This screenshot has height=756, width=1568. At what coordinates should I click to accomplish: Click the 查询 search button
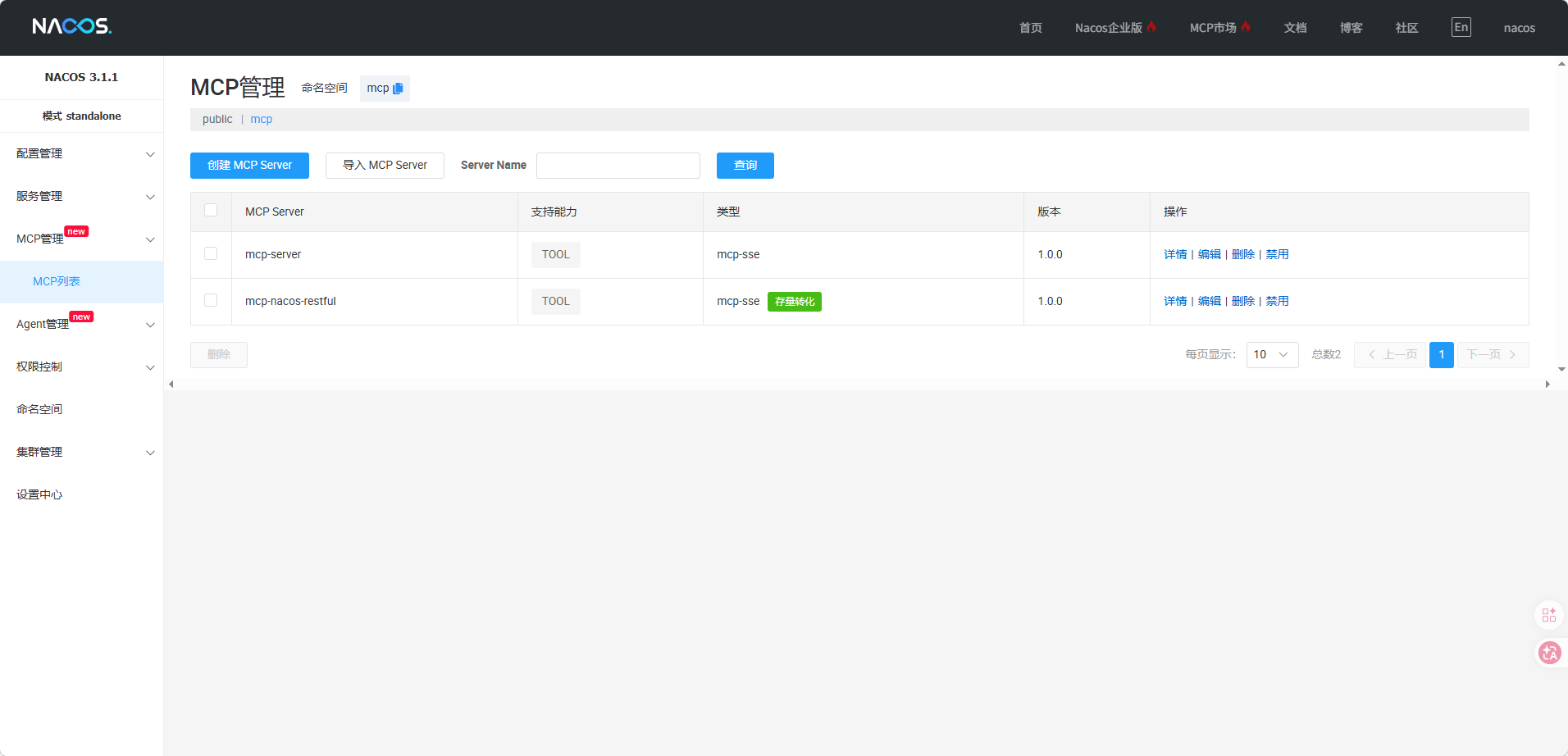click(745, 166)
